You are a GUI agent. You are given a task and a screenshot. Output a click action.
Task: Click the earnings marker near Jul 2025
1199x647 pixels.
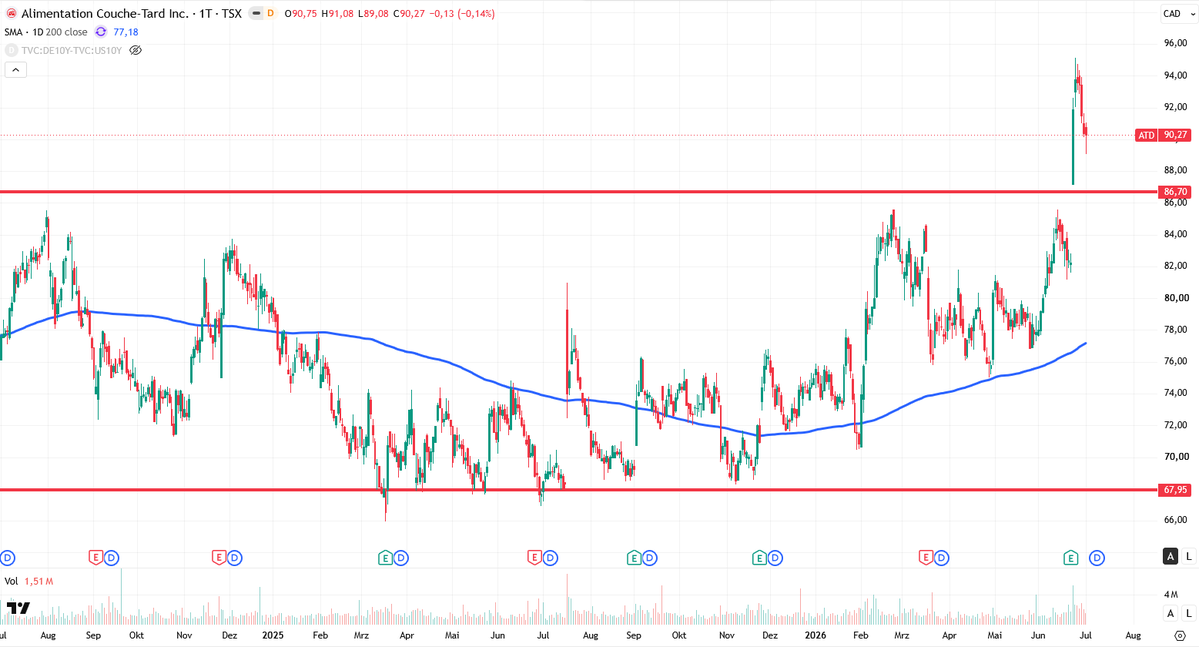click(x=535, y=558)
